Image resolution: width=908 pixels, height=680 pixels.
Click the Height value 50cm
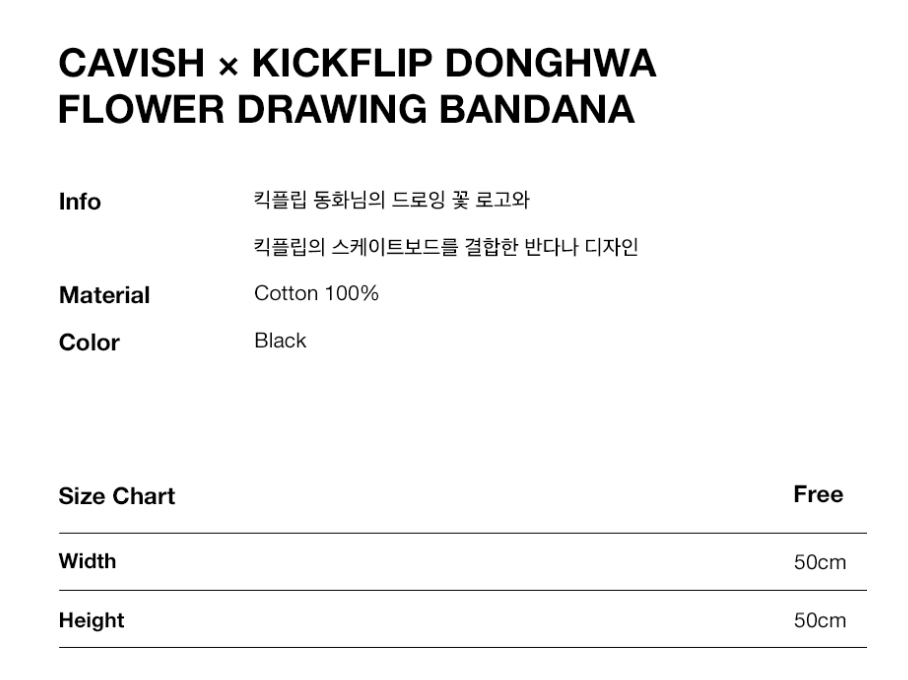(819, 621)
